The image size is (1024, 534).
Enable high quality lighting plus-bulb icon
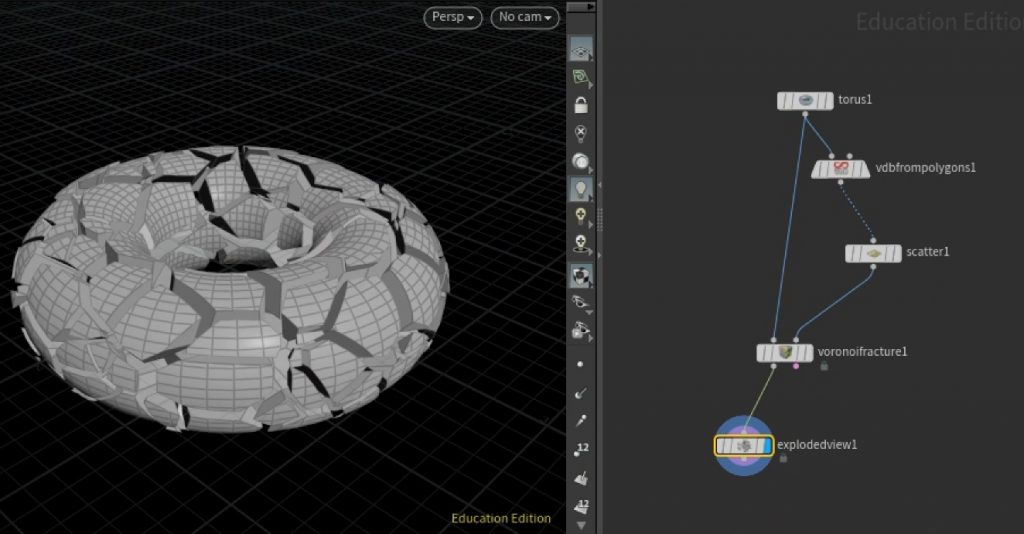point(580,217)
